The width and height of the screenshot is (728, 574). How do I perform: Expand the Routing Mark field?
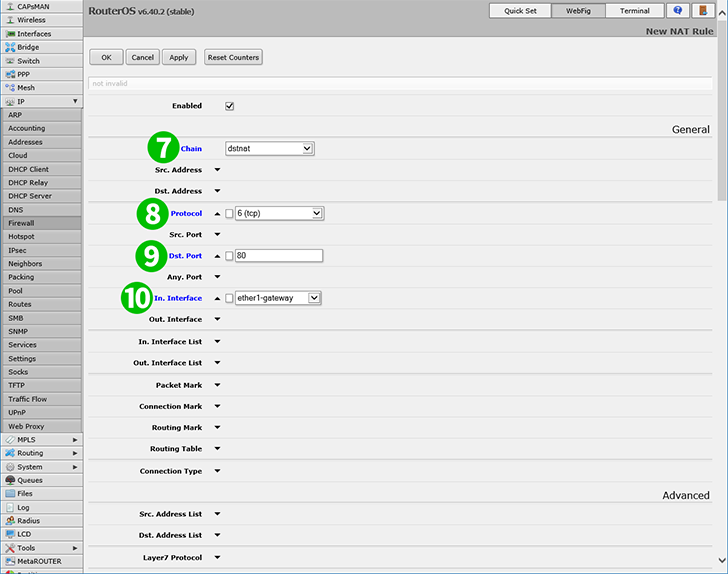217,427
